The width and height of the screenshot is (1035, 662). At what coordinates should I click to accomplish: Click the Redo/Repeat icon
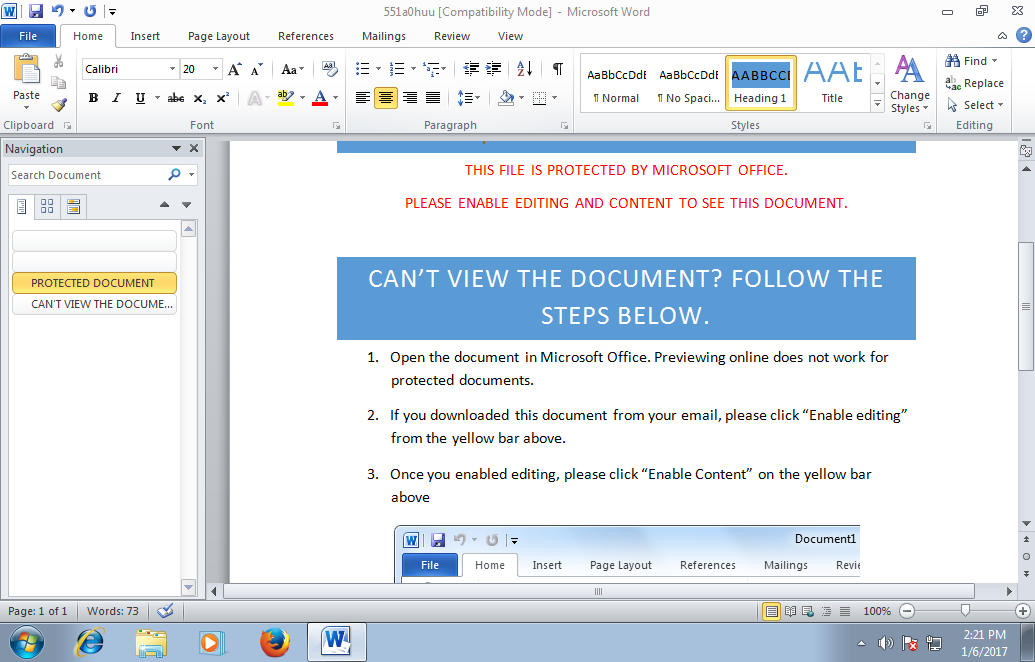90,11
